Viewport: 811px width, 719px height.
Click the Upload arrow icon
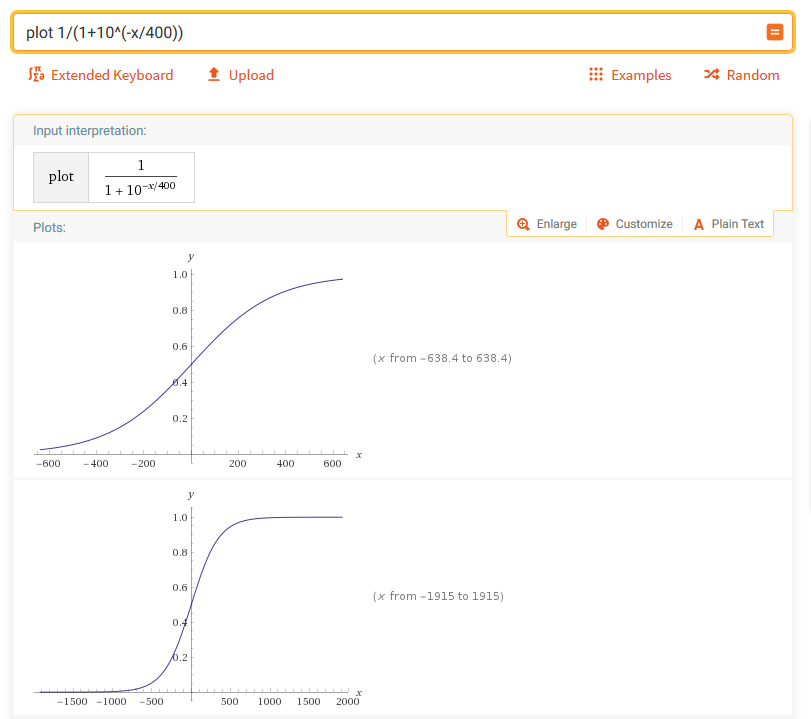tap(213, 75)
